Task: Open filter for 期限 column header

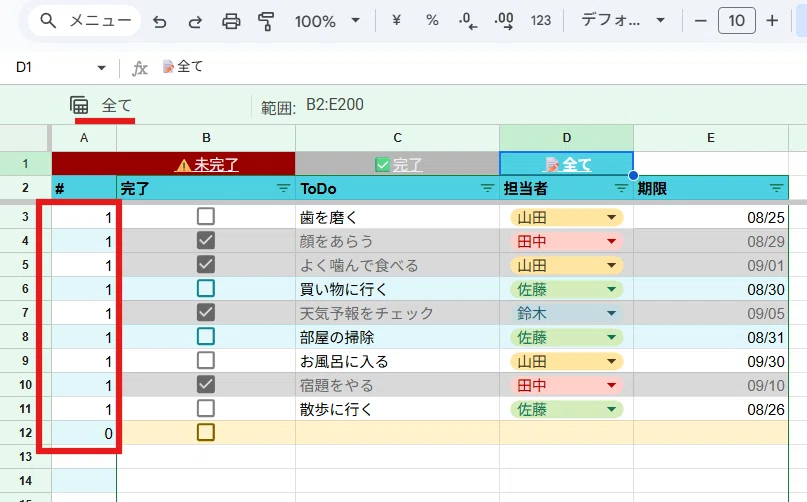Action: click(x=776, y=188)
